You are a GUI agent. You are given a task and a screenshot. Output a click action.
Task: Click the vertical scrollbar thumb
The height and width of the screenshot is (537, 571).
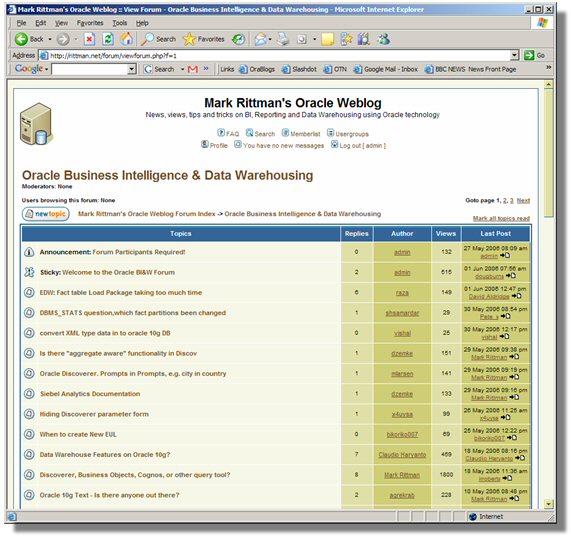click(548, 153)
